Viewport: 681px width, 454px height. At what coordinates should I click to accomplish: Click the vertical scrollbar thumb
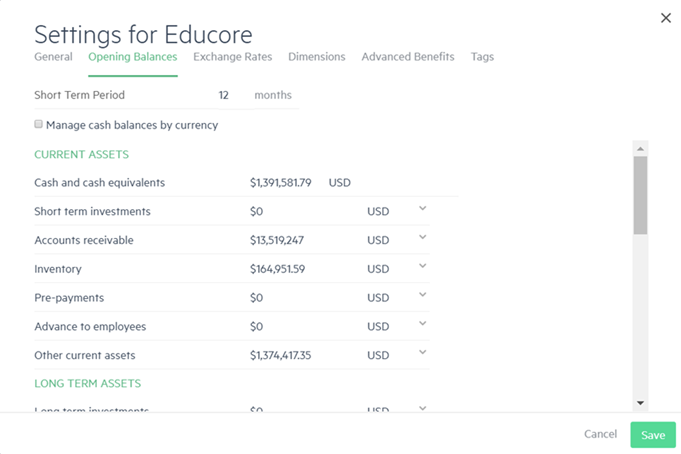[640, 196]
